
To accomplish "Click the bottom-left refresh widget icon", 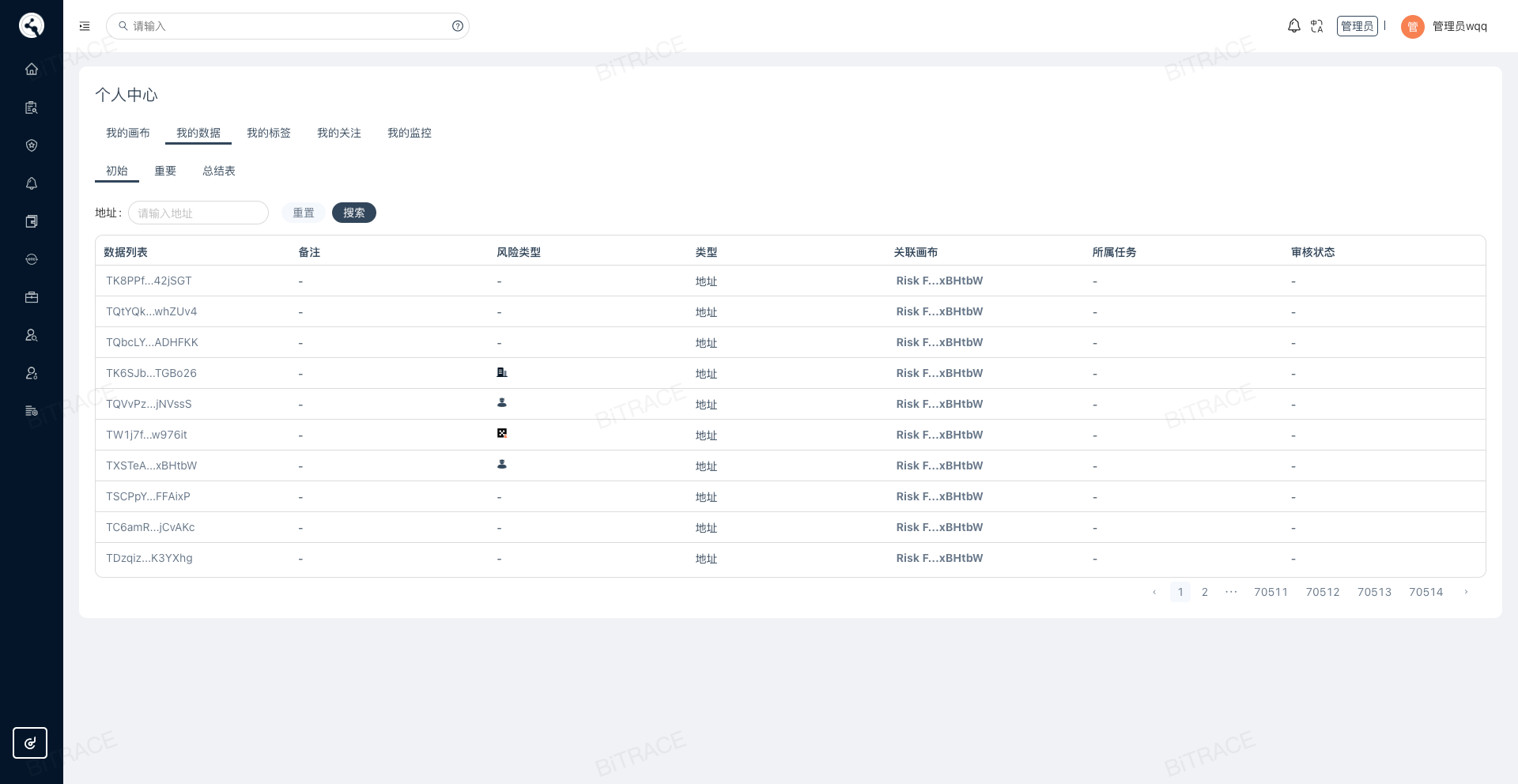I will click(x=30, y=743).
